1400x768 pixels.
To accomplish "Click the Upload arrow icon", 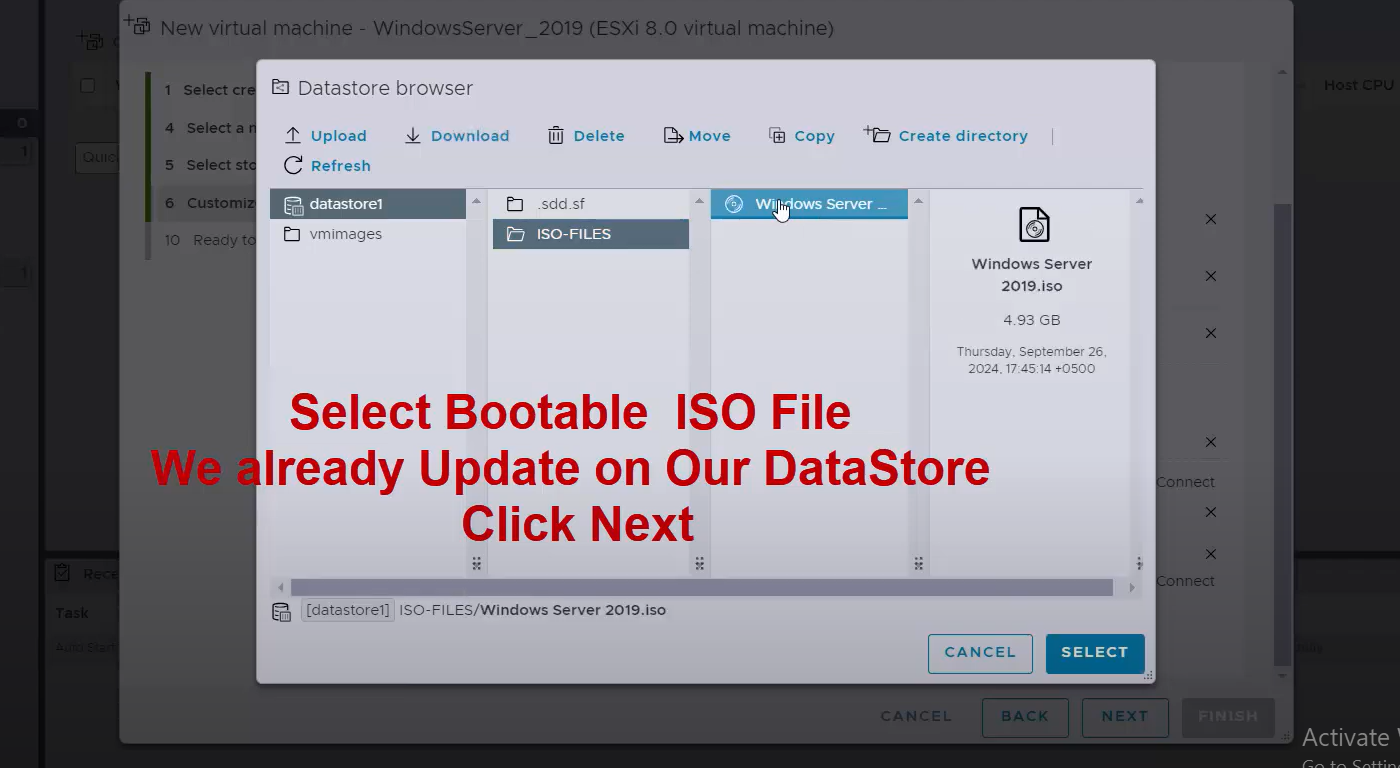I will [293, 136].
